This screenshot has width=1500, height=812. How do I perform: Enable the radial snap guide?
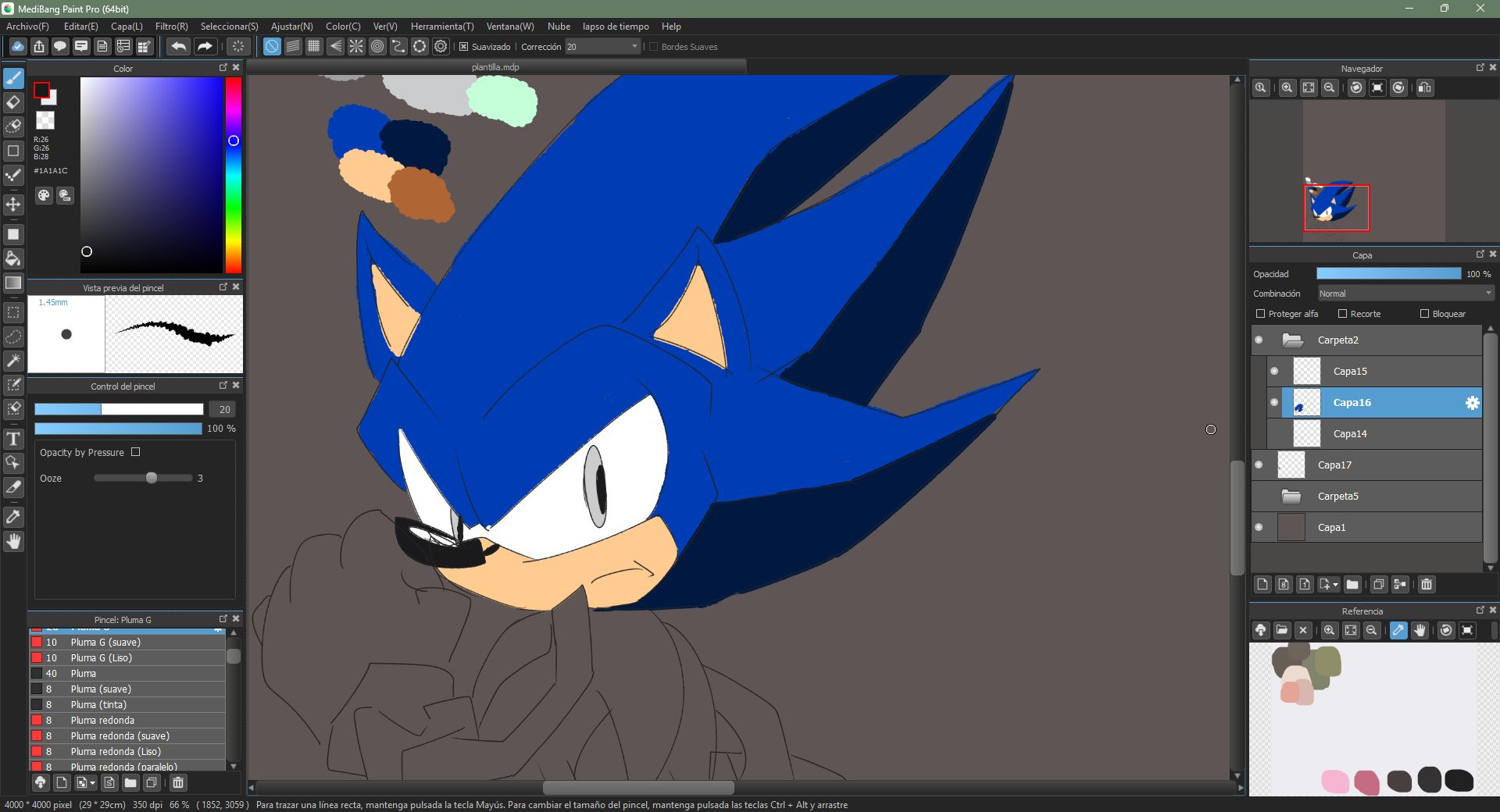coord(356,46)
